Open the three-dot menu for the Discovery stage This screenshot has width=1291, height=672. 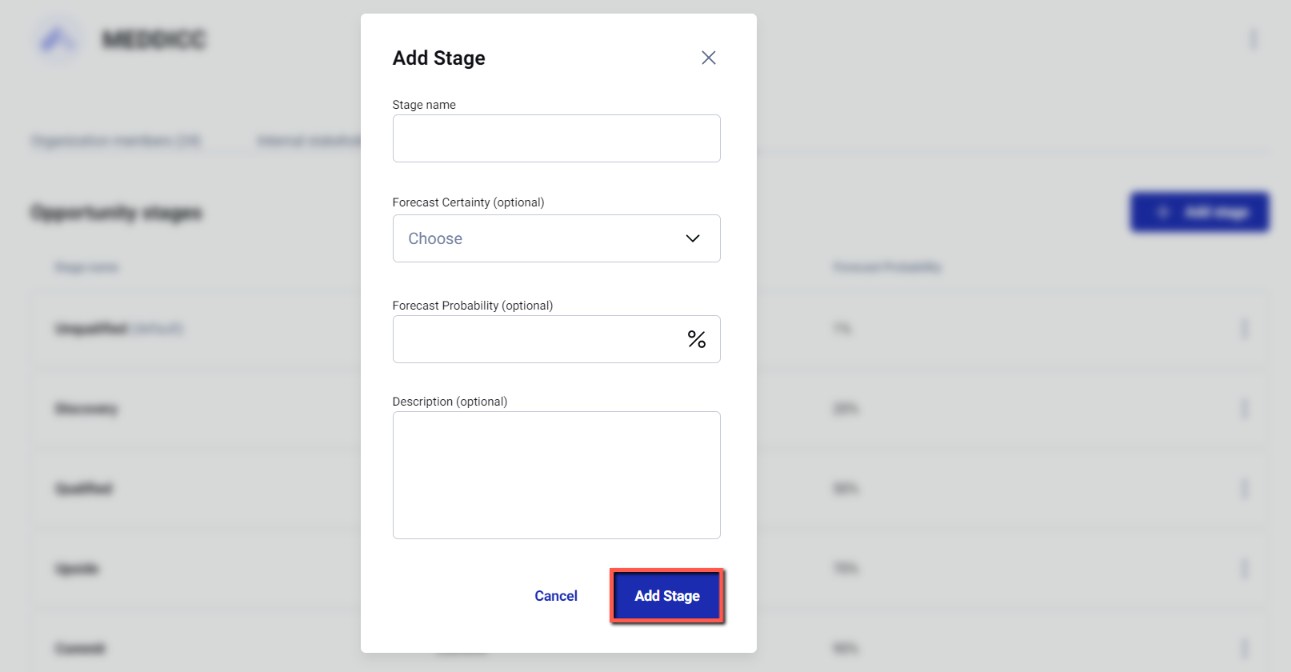click(1245, 408)
